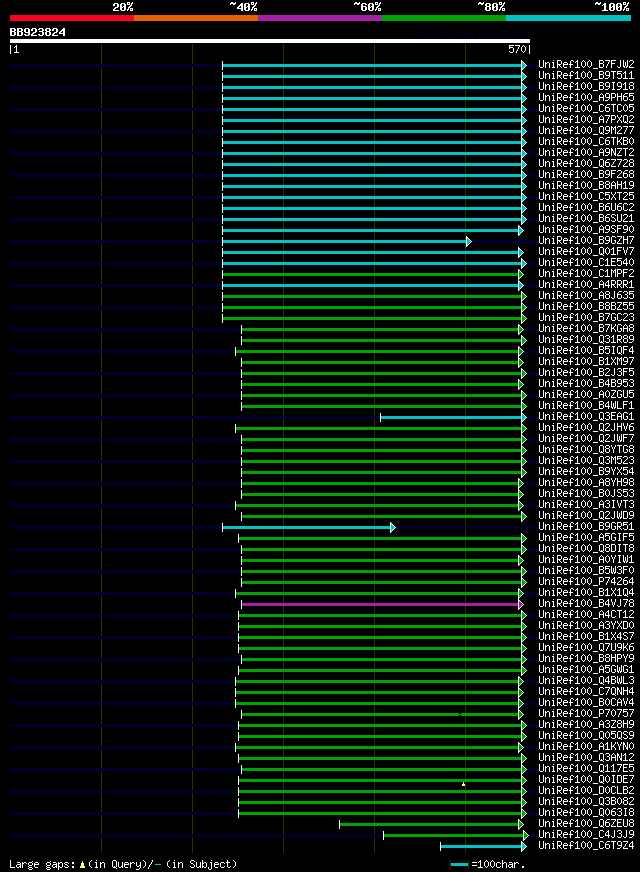Click the short cyan bar for Q3EAG1
Image resolution: width=640 pixels, height=872 pixels.
coord(453,417)
